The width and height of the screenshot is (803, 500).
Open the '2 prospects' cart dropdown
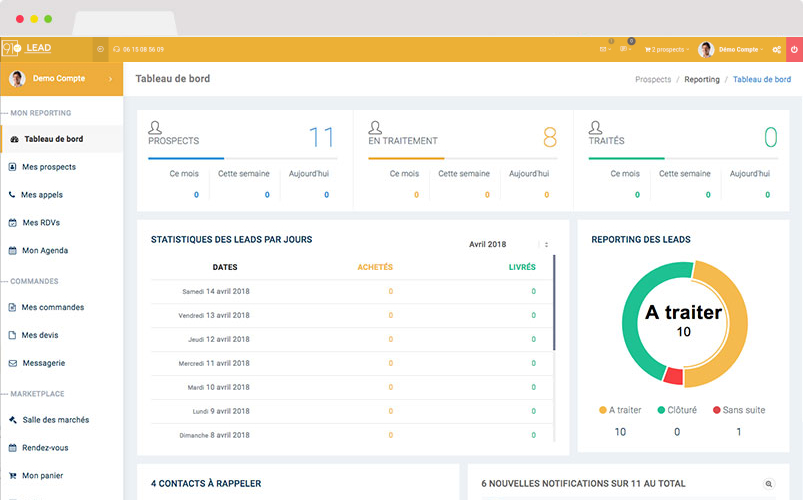(x=667, y=49)
